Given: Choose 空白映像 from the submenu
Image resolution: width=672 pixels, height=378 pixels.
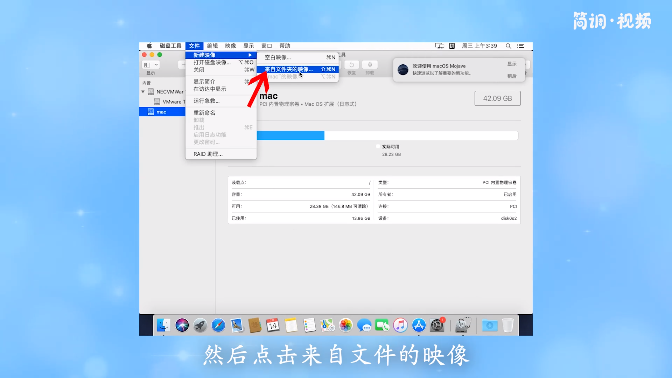Looking at the screenshot, I should pos(298,57).
